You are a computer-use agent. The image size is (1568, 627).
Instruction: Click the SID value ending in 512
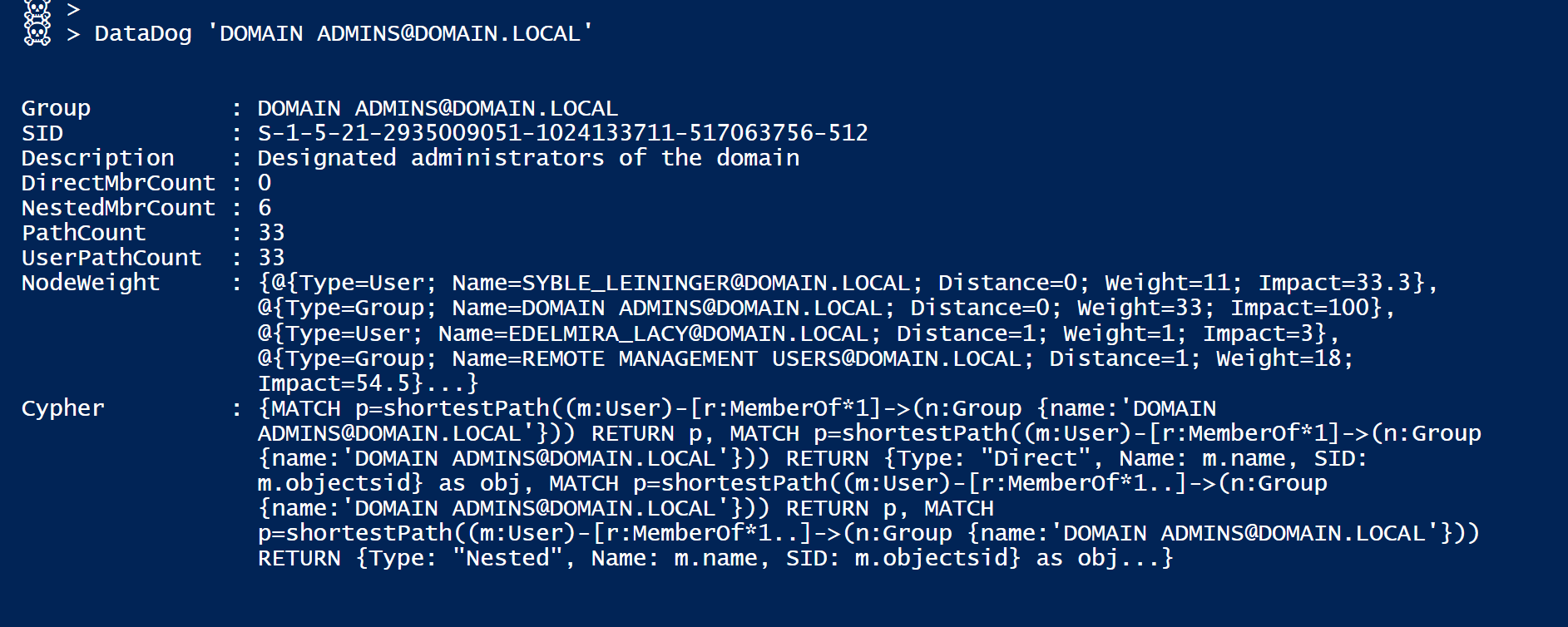point(562,133)
